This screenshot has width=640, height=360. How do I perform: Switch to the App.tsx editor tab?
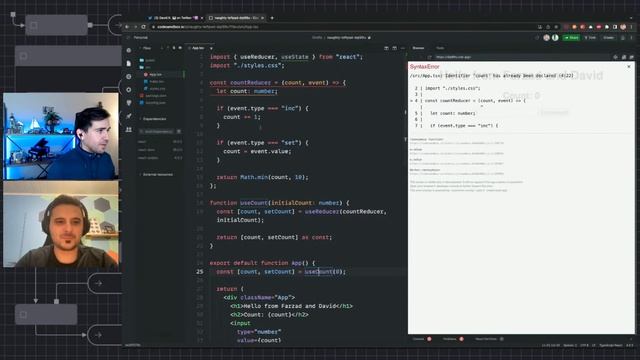point(198,48)
